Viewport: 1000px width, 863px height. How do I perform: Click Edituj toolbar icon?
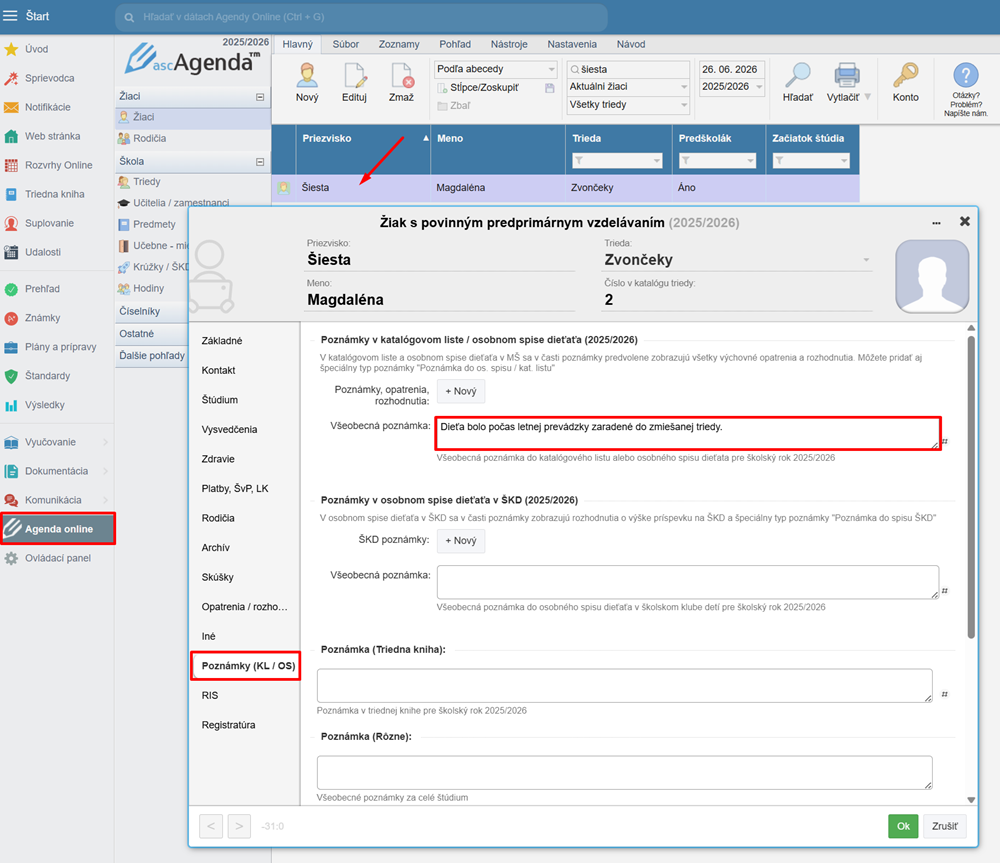coord(354,82)
